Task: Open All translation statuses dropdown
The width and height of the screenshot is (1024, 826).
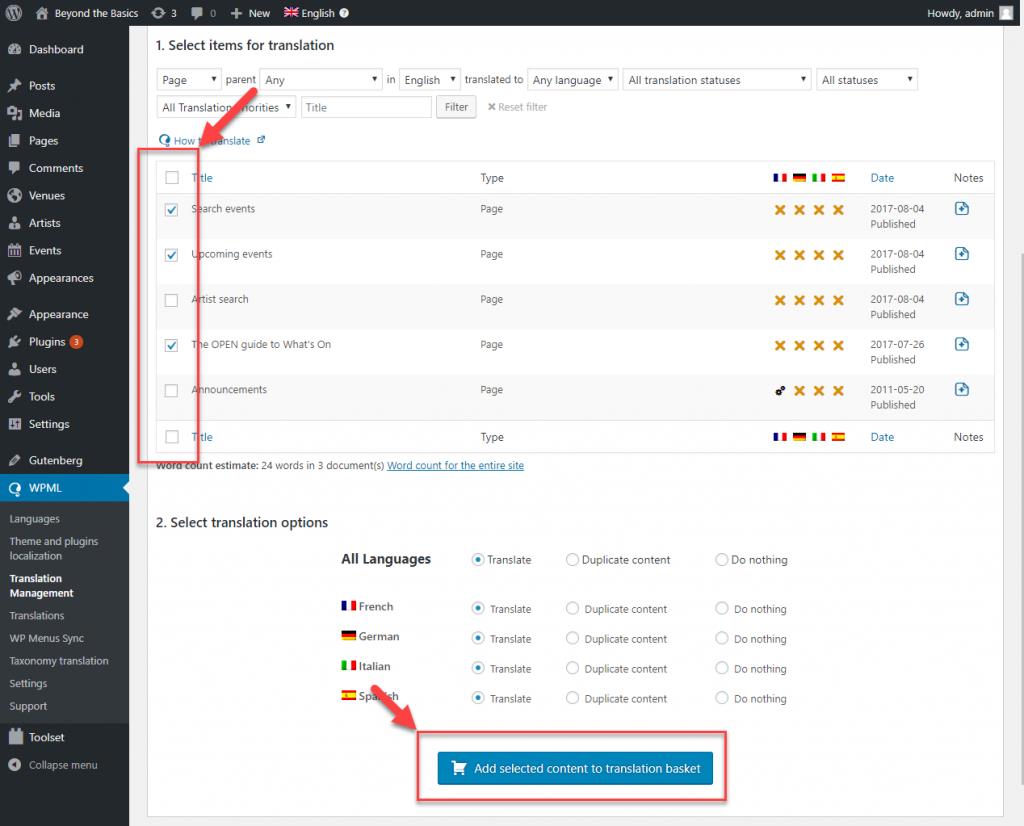Action: [717, 80]
